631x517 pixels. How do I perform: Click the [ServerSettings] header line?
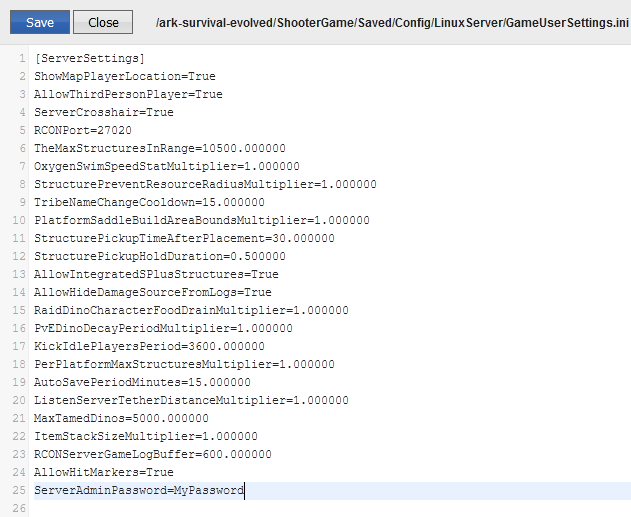point(89,58)
